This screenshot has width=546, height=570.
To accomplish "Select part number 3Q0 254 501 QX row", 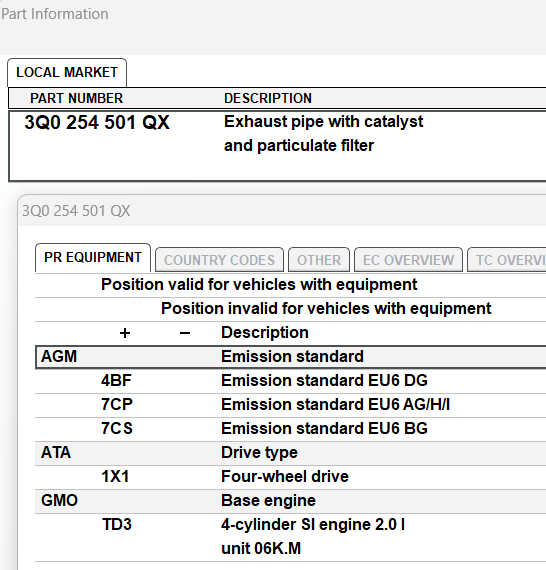I will pyautogui.click(x=277, y=146).
